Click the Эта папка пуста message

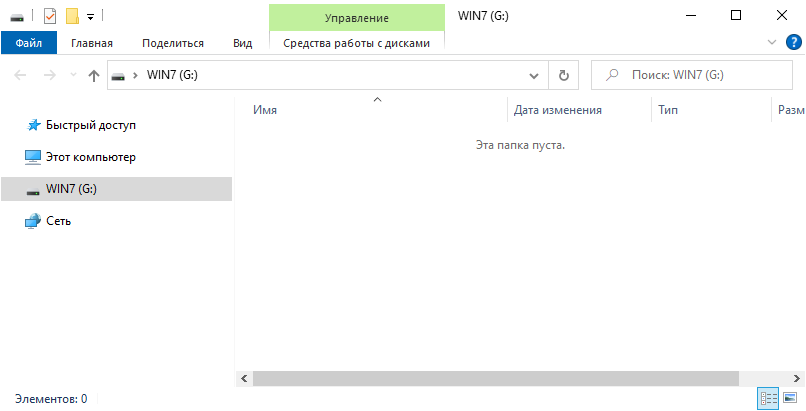pyautogui.click(x=520, y=145)
